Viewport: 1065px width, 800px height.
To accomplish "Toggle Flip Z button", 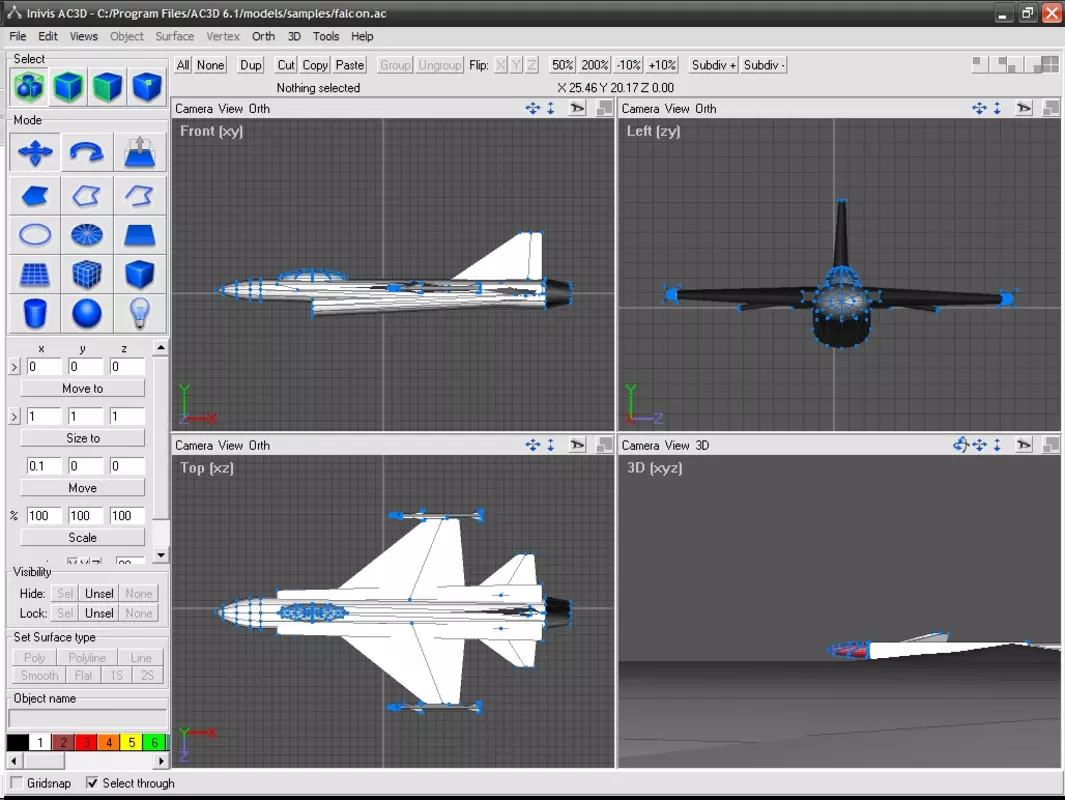I will point(532,65).
